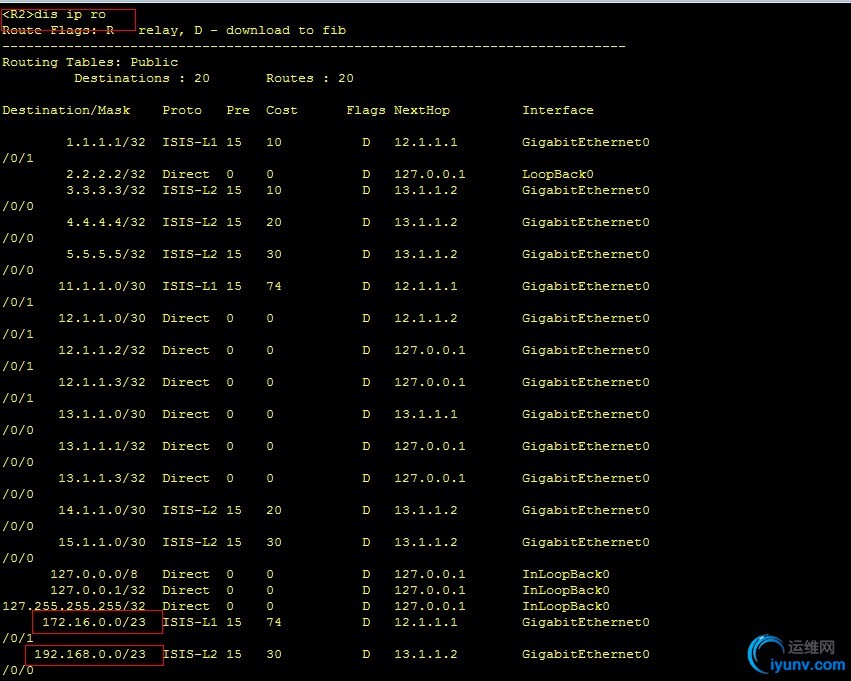The height and width of the screenshot is (681, 851).
Task: Click 'GigabitEthernet0' in the 14.1.1.0/30 row
Action: click(586, 510)
